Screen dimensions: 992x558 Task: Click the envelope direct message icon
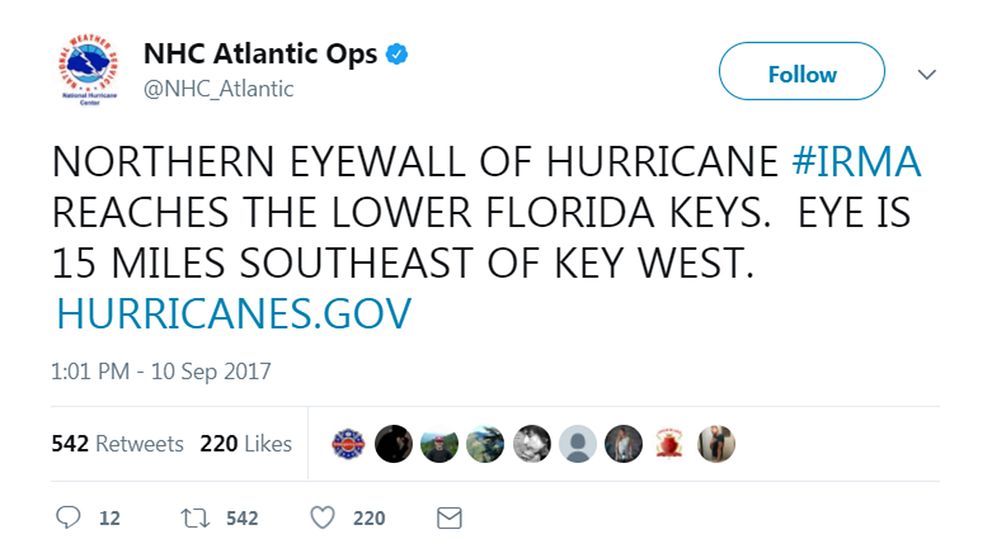[x=450, y=517]
